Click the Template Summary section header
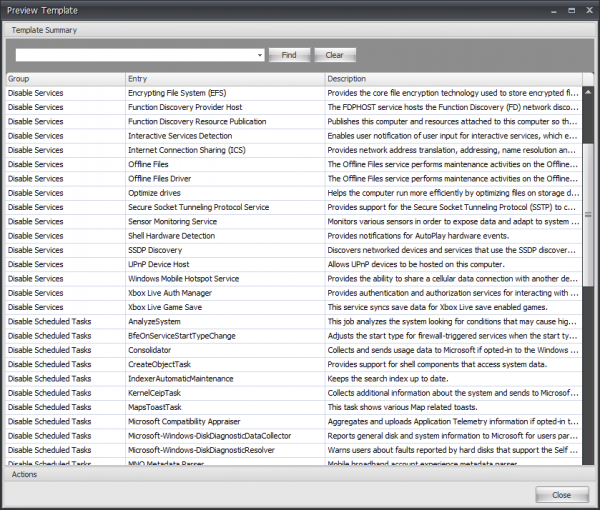The height and width of the screenshot is (510, 600). pyautogui.click(x=44, y=30)
